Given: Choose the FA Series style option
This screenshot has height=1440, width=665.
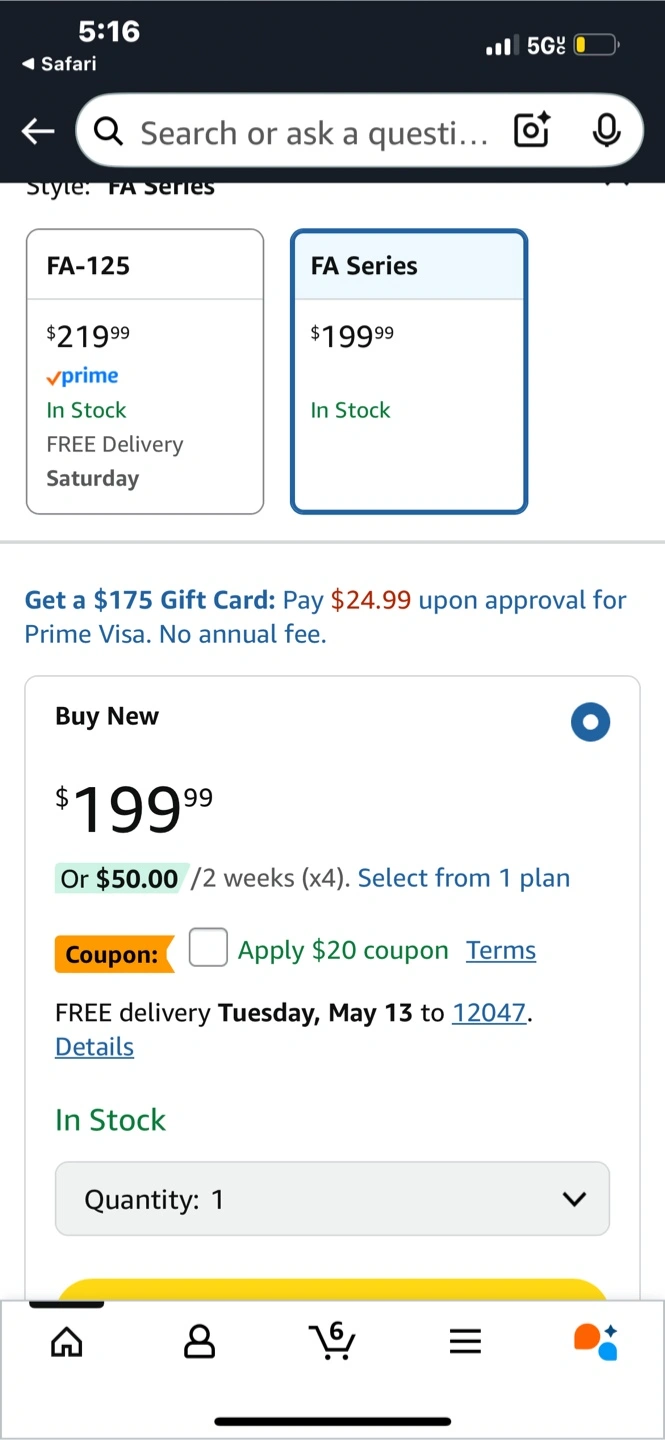Looking at the screenshot, I should (409, 371).
